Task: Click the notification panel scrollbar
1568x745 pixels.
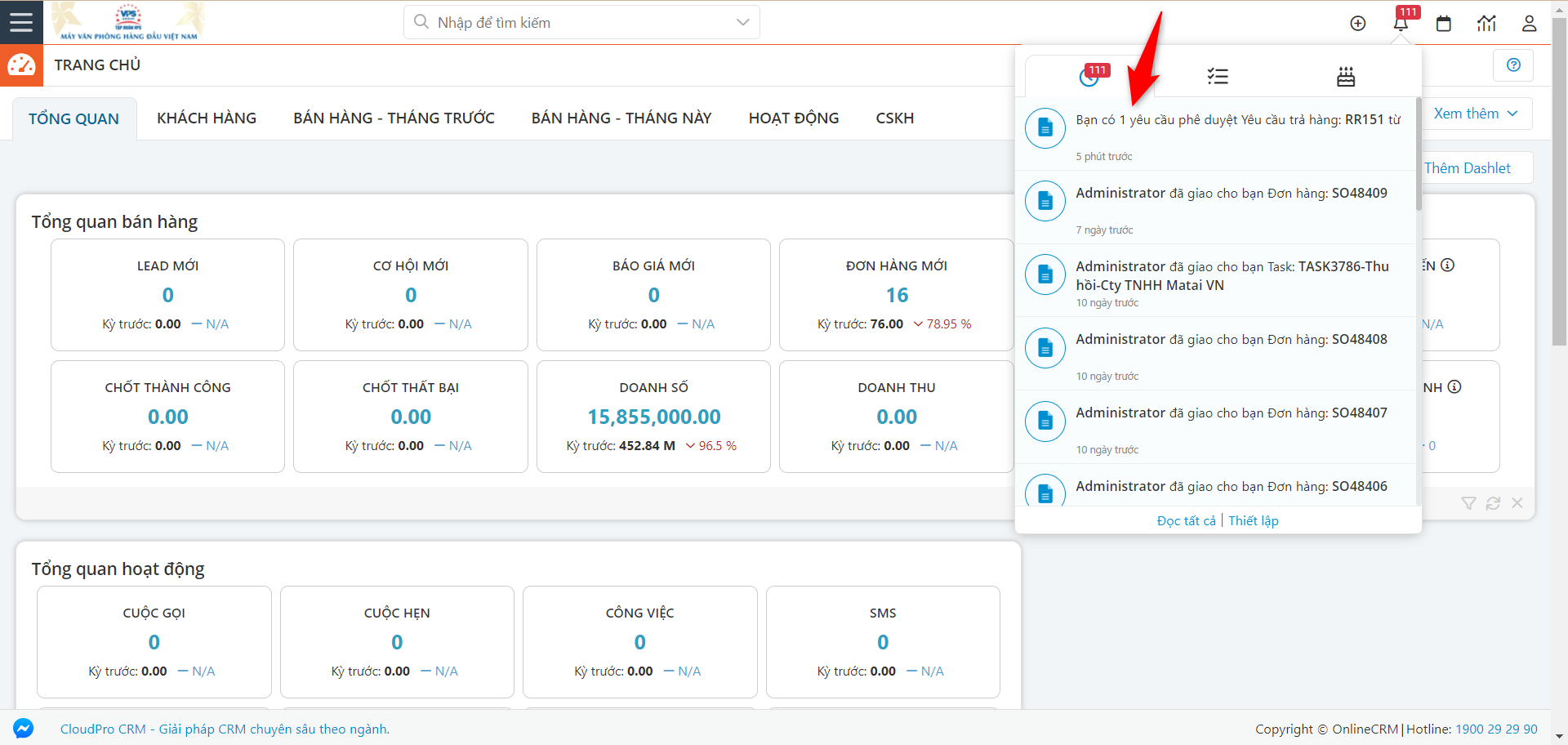Action: (x=1419, y=154)
